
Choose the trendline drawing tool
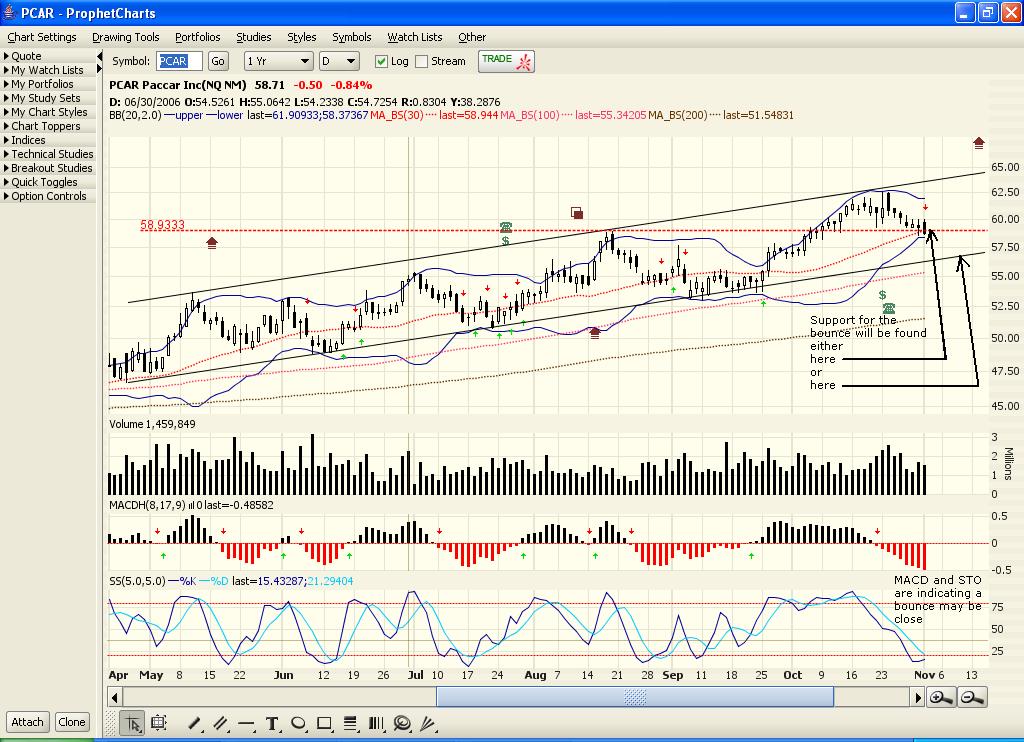[194, 723]
